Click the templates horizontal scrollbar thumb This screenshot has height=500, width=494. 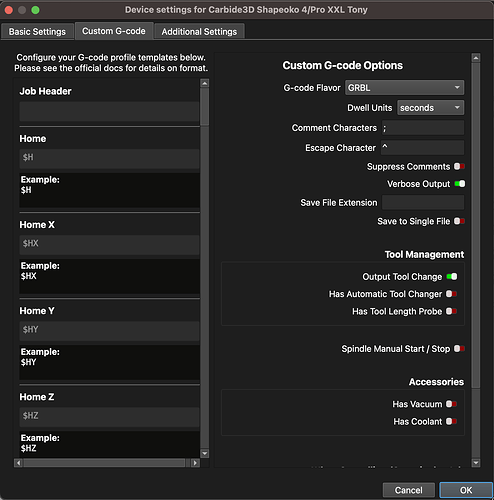point(104,463)
